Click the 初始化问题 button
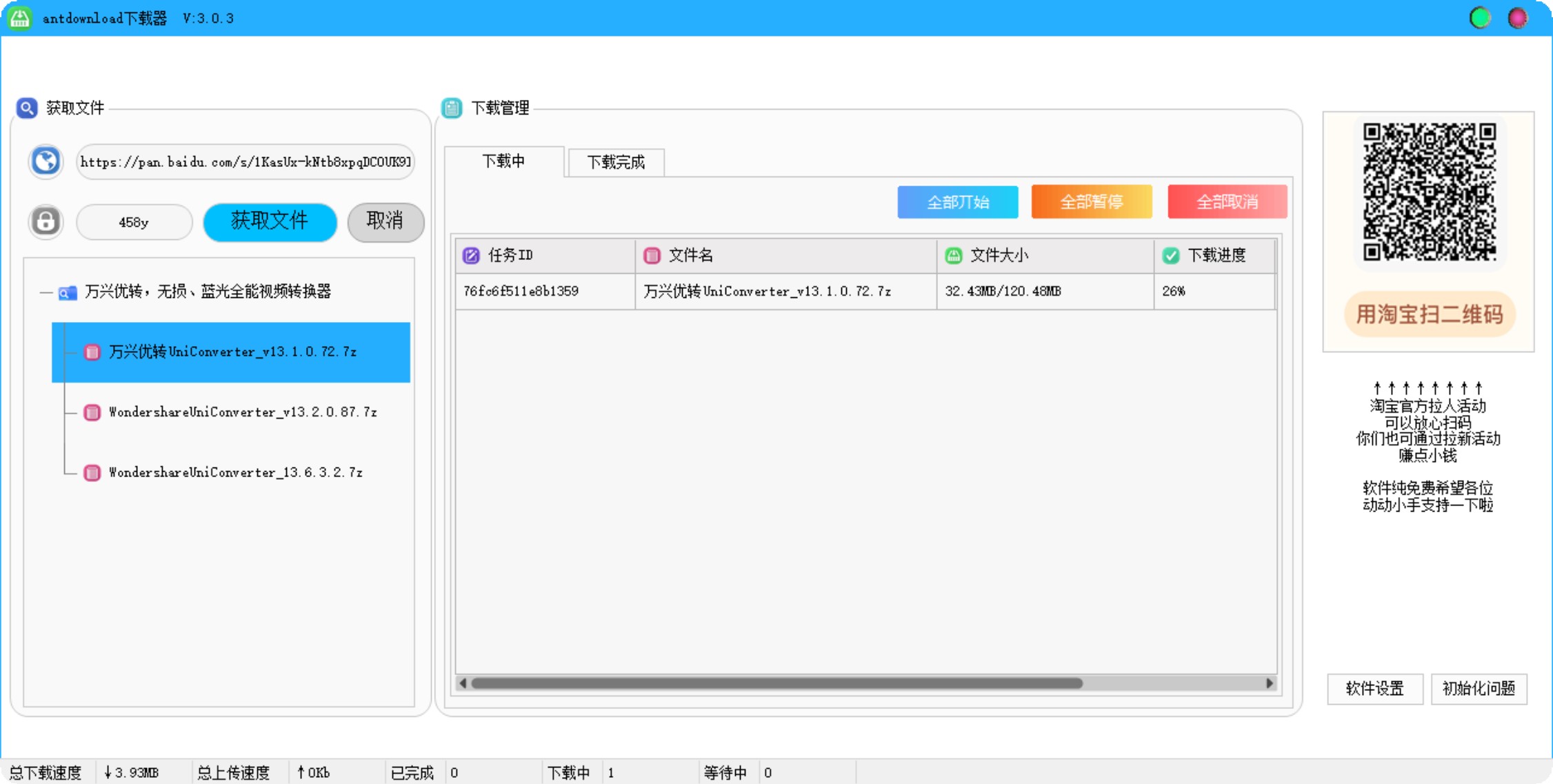 click(1479, 688)
